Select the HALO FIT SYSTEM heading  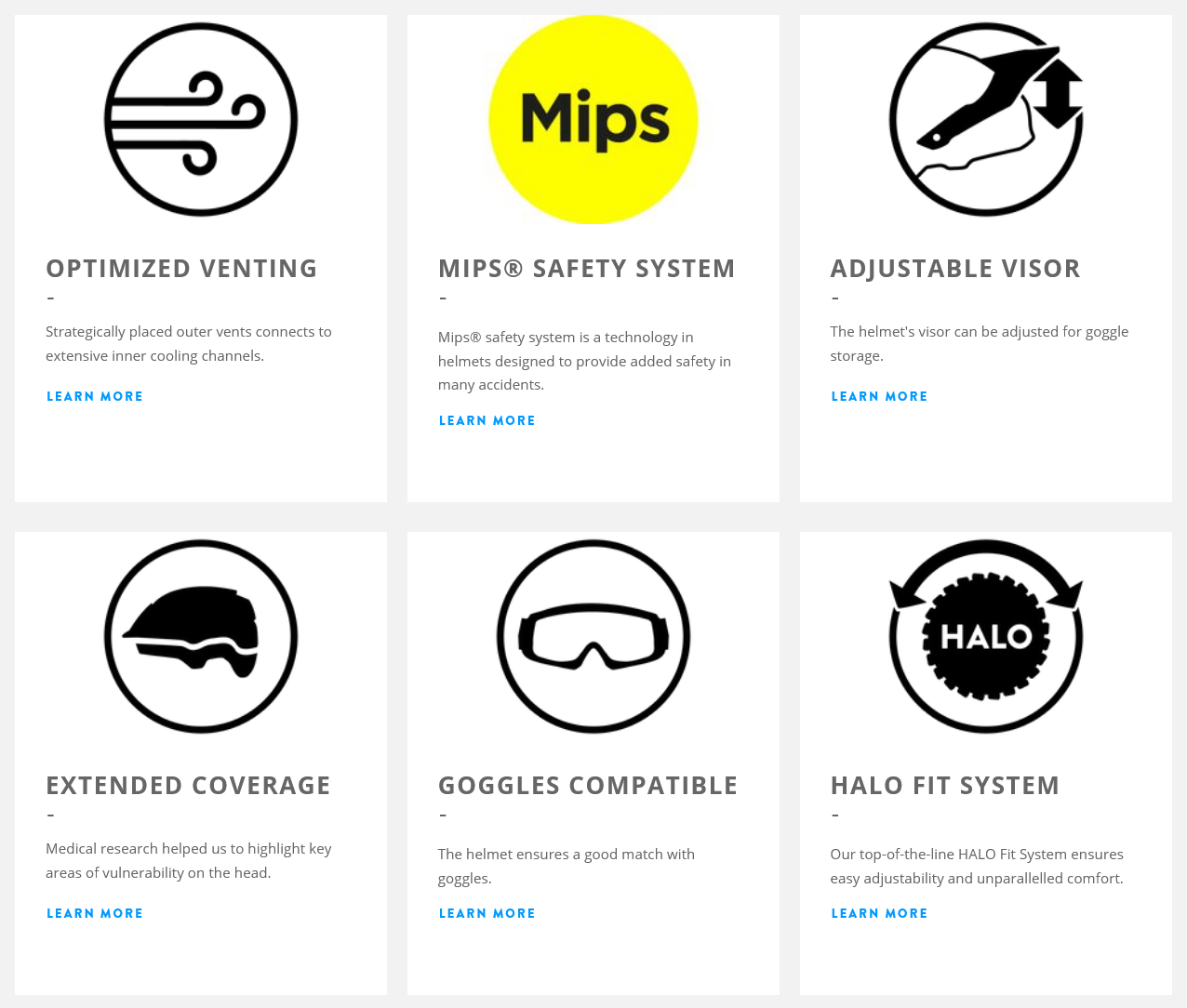click(x=945, y=786)
